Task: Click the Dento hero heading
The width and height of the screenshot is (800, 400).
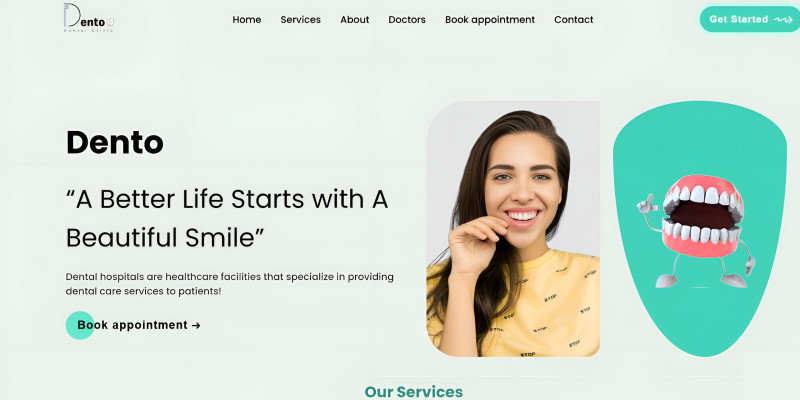Action: coord(115,142)
